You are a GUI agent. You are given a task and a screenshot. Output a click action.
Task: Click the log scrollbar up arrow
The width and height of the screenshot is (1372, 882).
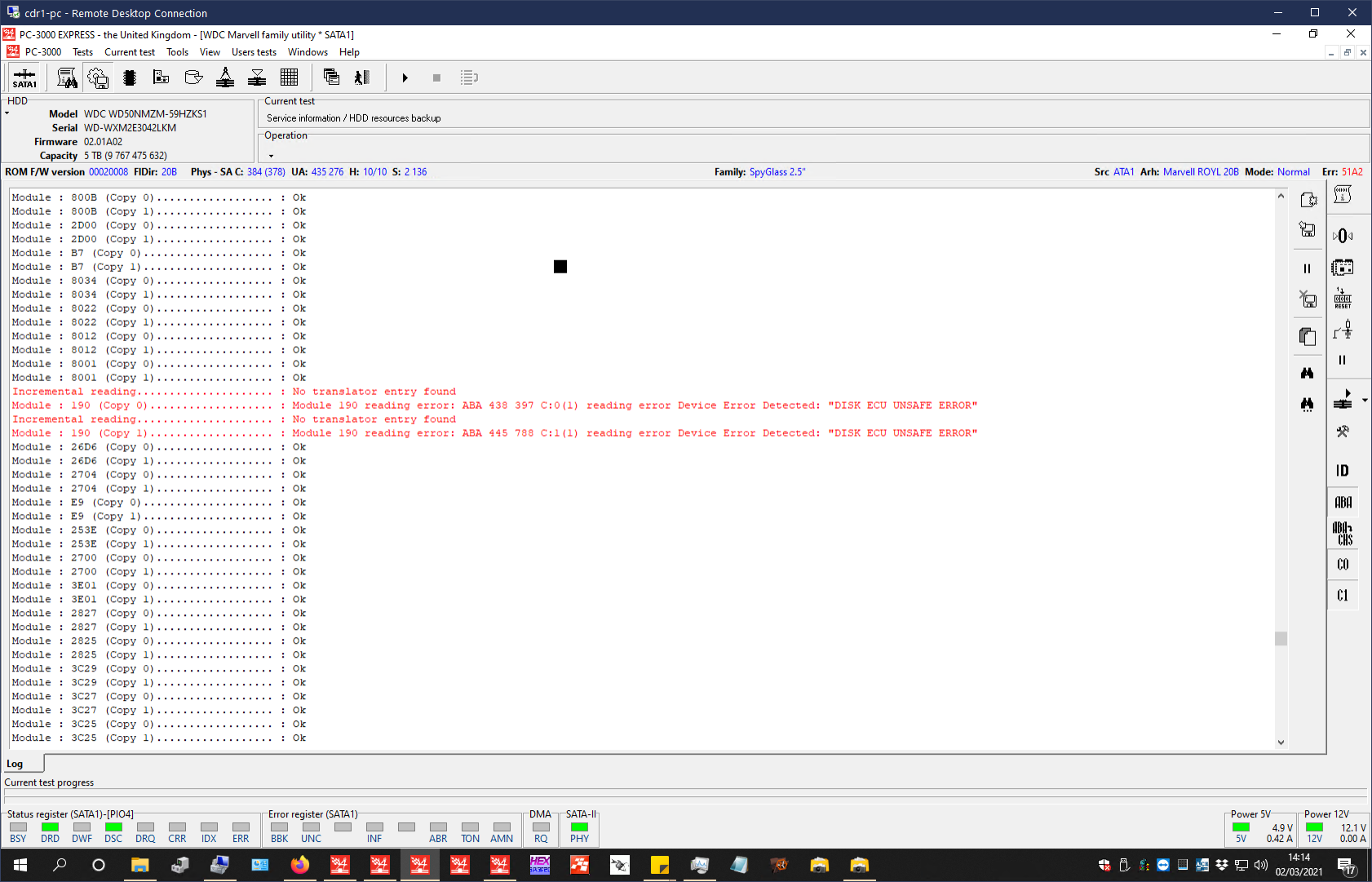1281,197
